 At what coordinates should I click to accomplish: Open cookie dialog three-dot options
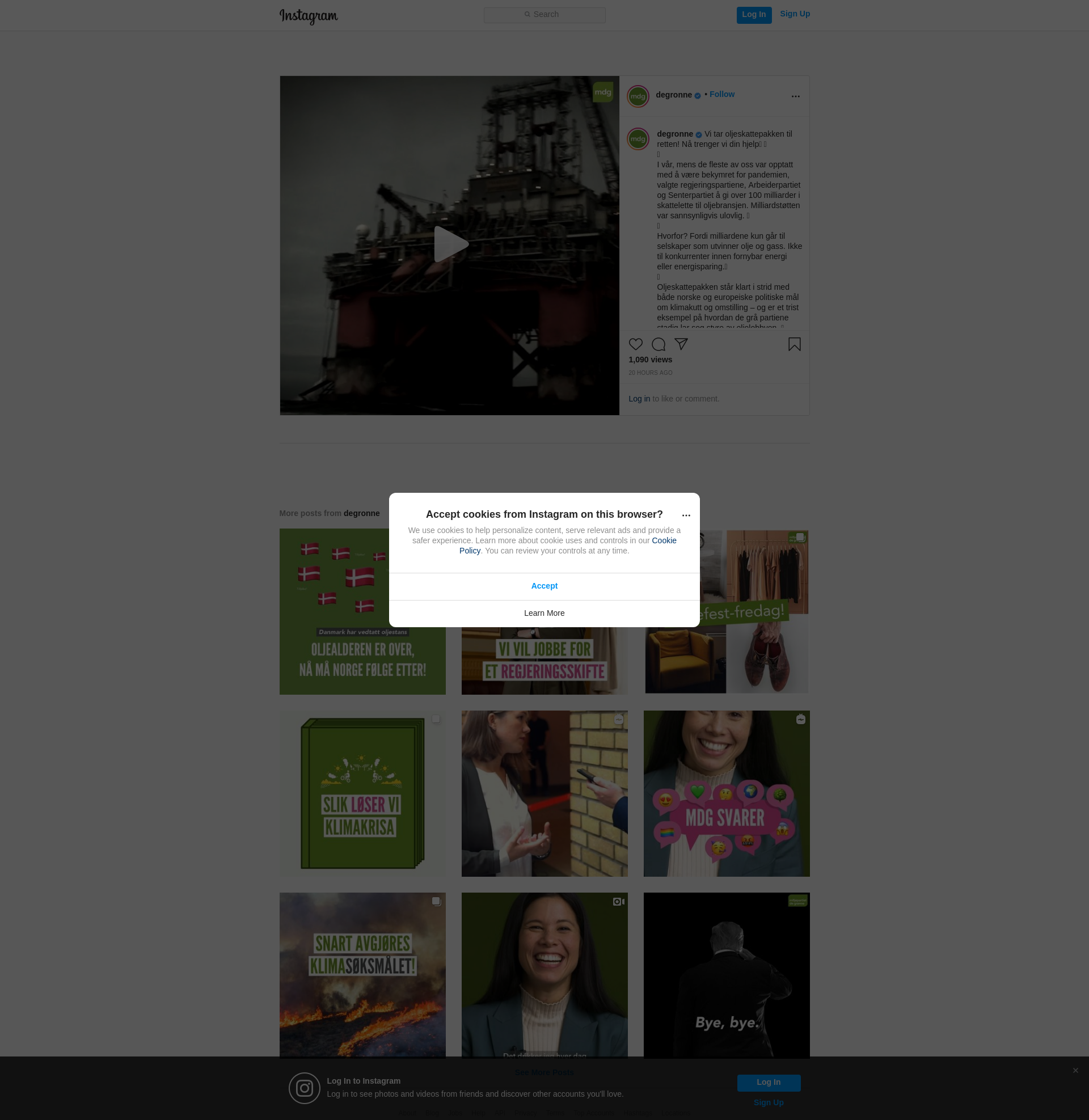pos(686,515)
